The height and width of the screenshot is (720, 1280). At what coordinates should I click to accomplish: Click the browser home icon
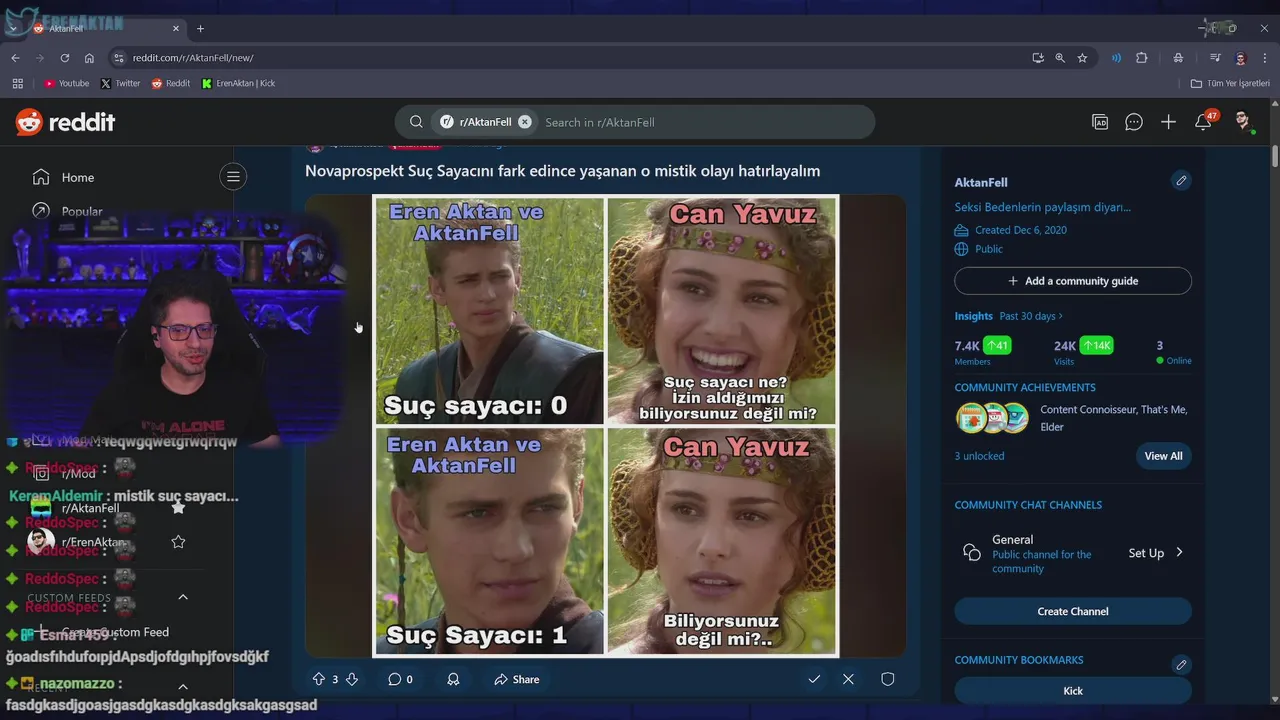tap(89, 58)
